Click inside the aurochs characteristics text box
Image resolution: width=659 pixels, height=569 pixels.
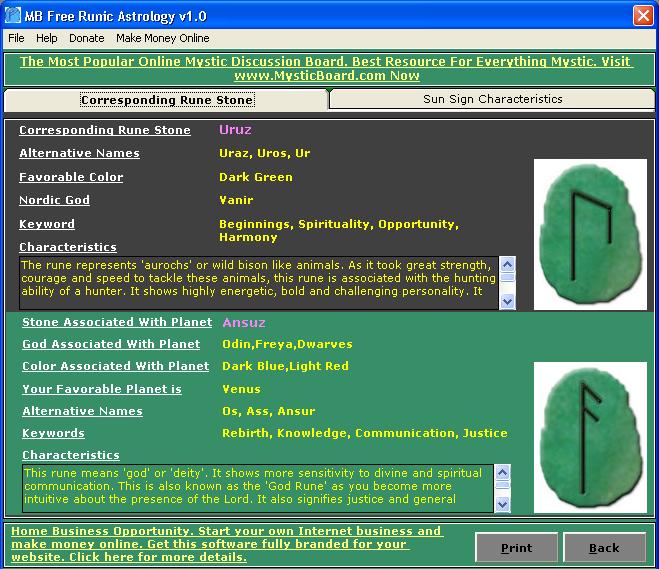259,282
